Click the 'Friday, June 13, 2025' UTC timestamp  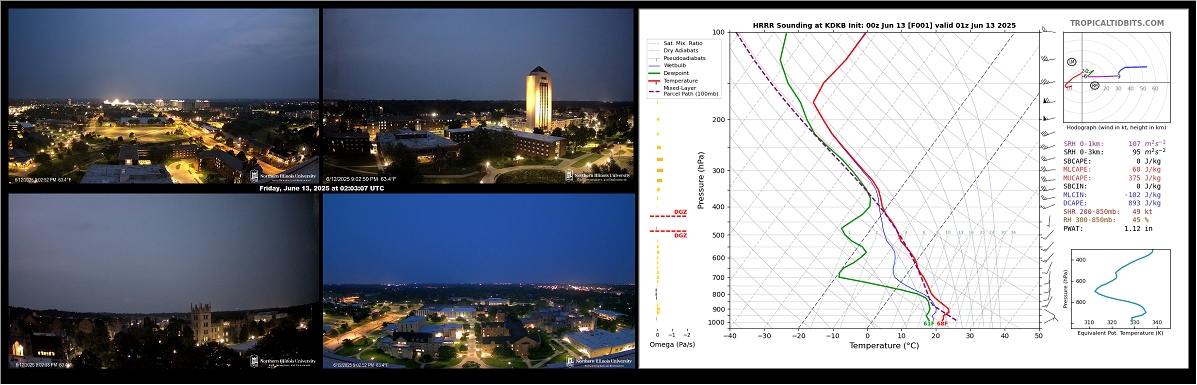pyautogui.click(x=321, y=188)
